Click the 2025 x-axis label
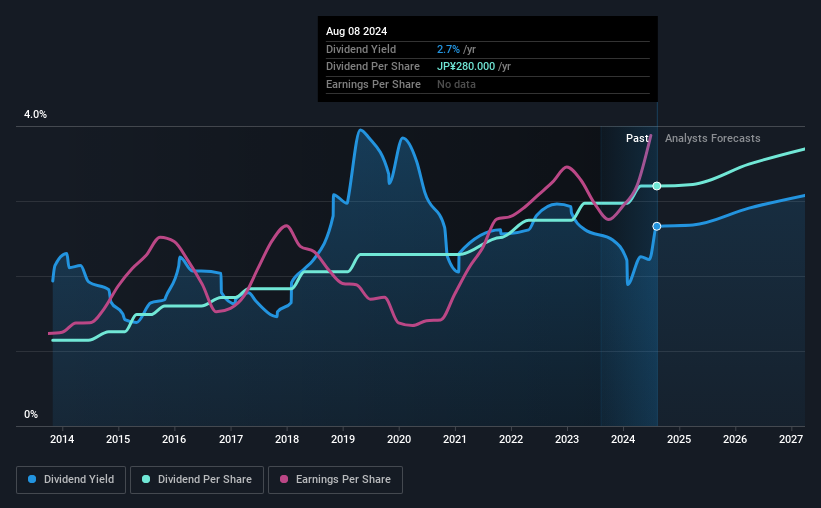 tap(679, 439)
